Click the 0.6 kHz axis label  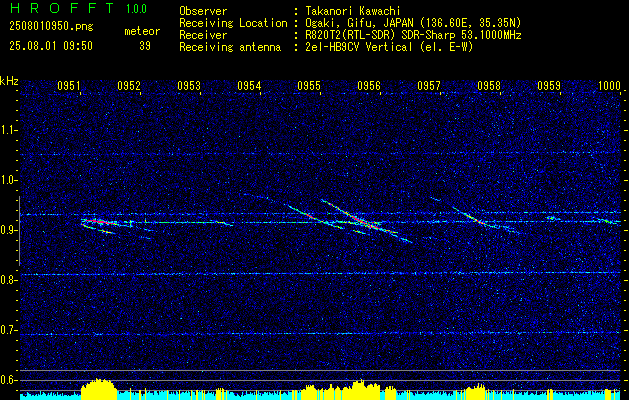(9, 380)
